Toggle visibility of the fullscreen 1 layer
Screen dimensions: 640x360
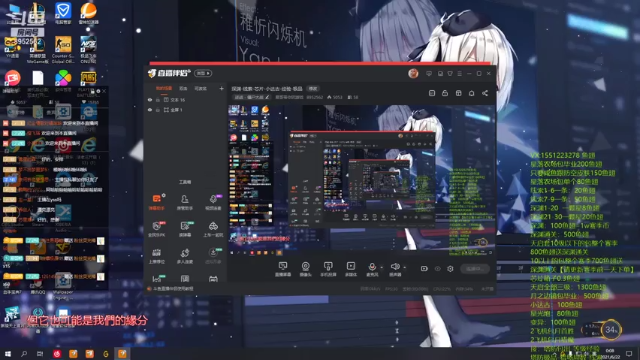click(150, 110)
